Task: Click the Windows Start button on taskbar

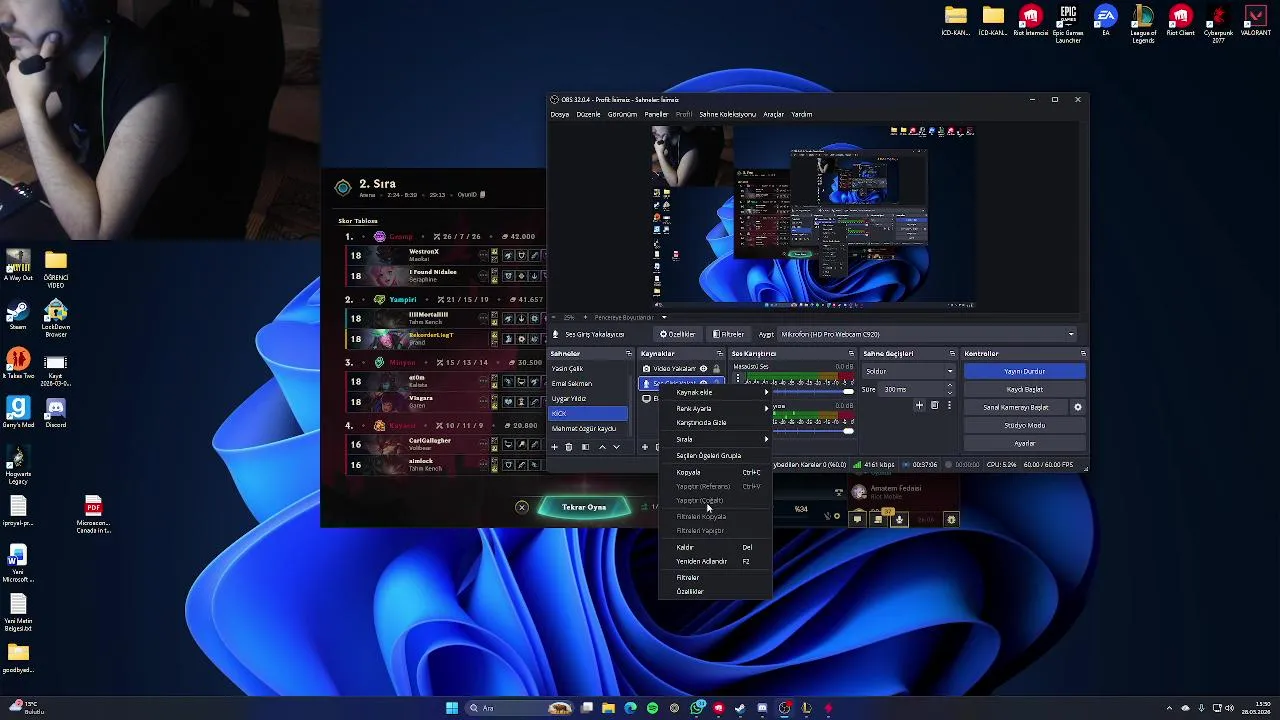Action: click(x=452, y=708)
